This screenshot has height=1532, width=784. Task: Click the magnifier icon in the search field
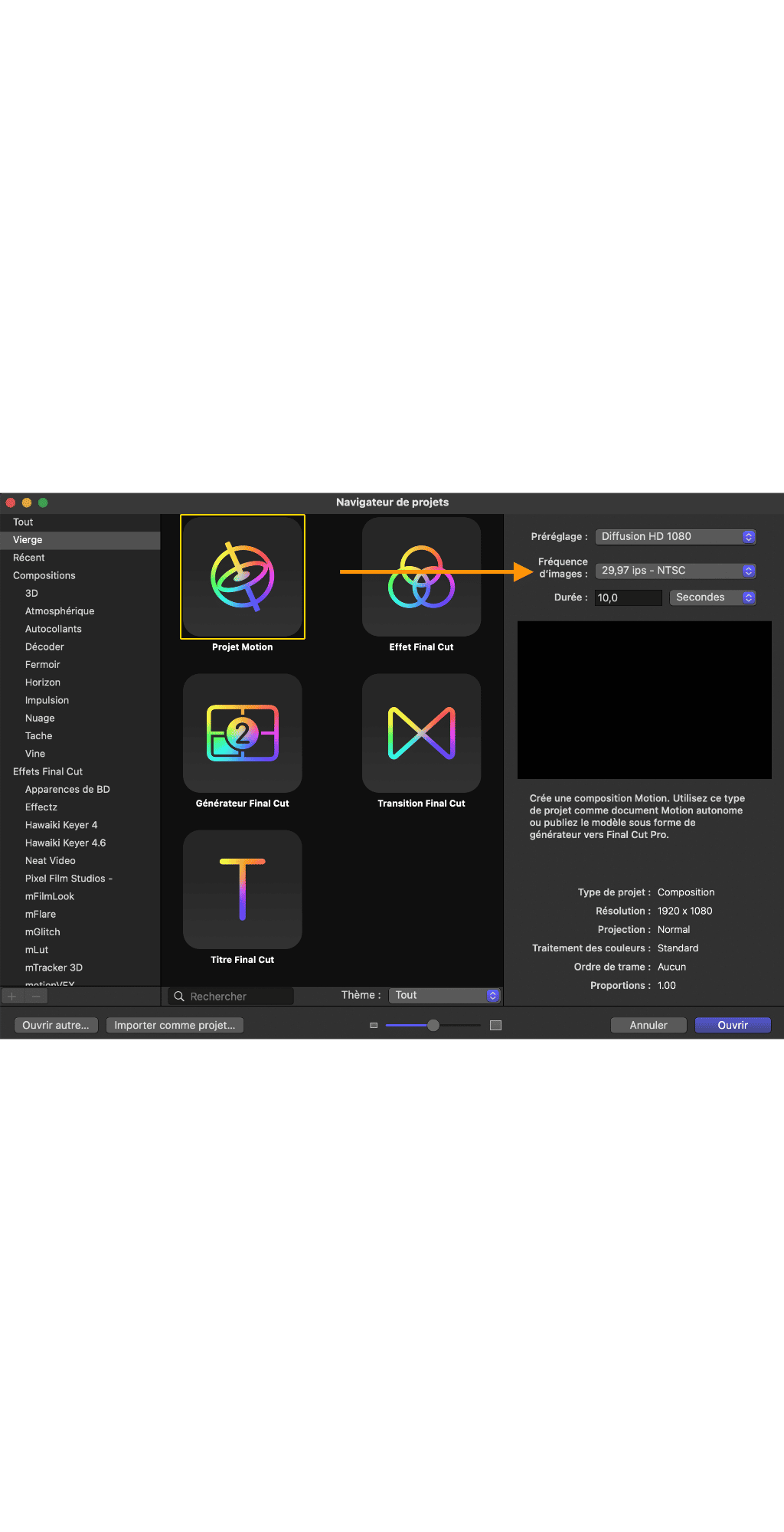click(x=179, y=997)
